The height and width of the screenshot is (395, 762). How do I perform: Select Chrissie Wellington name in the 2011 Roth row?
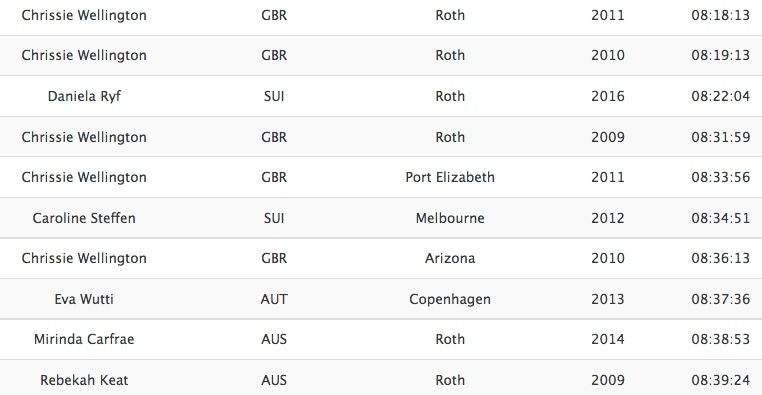point(84,16)
